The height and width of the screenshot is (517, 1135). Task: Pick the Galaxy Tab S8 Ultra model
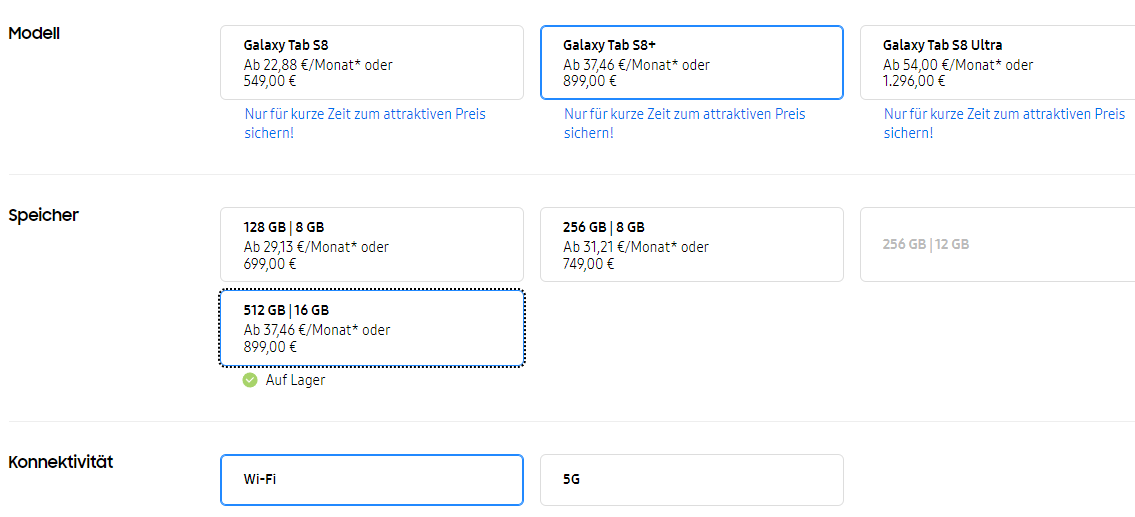tap(997, 62)
